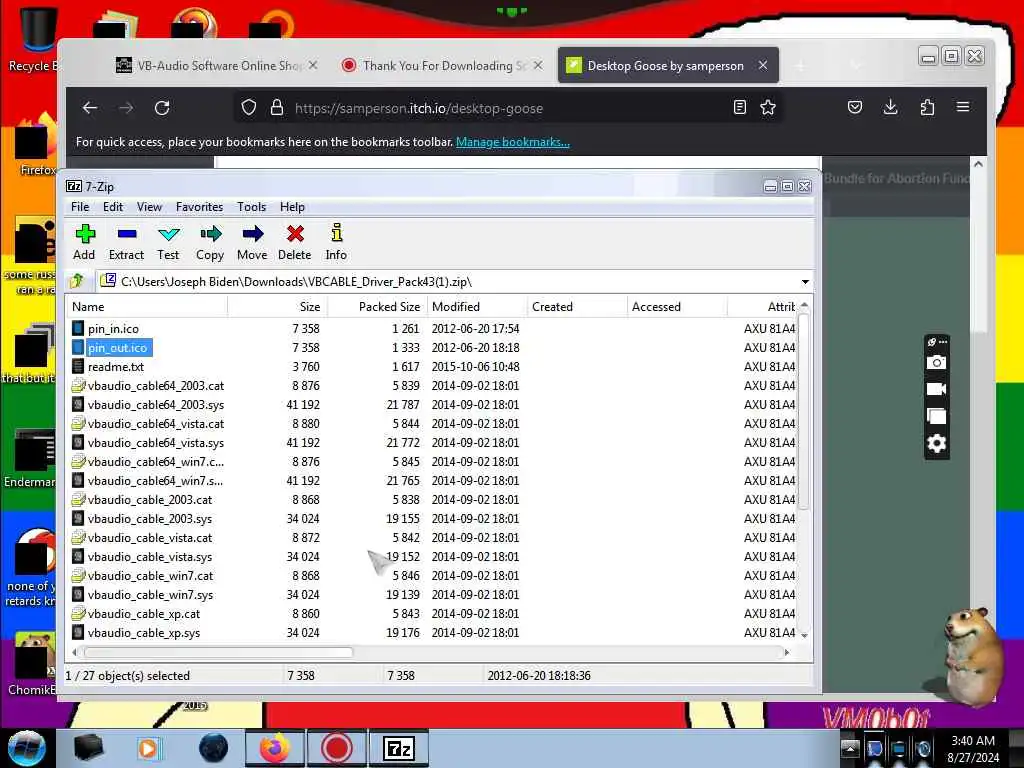The height and width of the screenshot is (768, 1024).
Task: Select readme.txt in the archive list
Action: coord(116,367)
